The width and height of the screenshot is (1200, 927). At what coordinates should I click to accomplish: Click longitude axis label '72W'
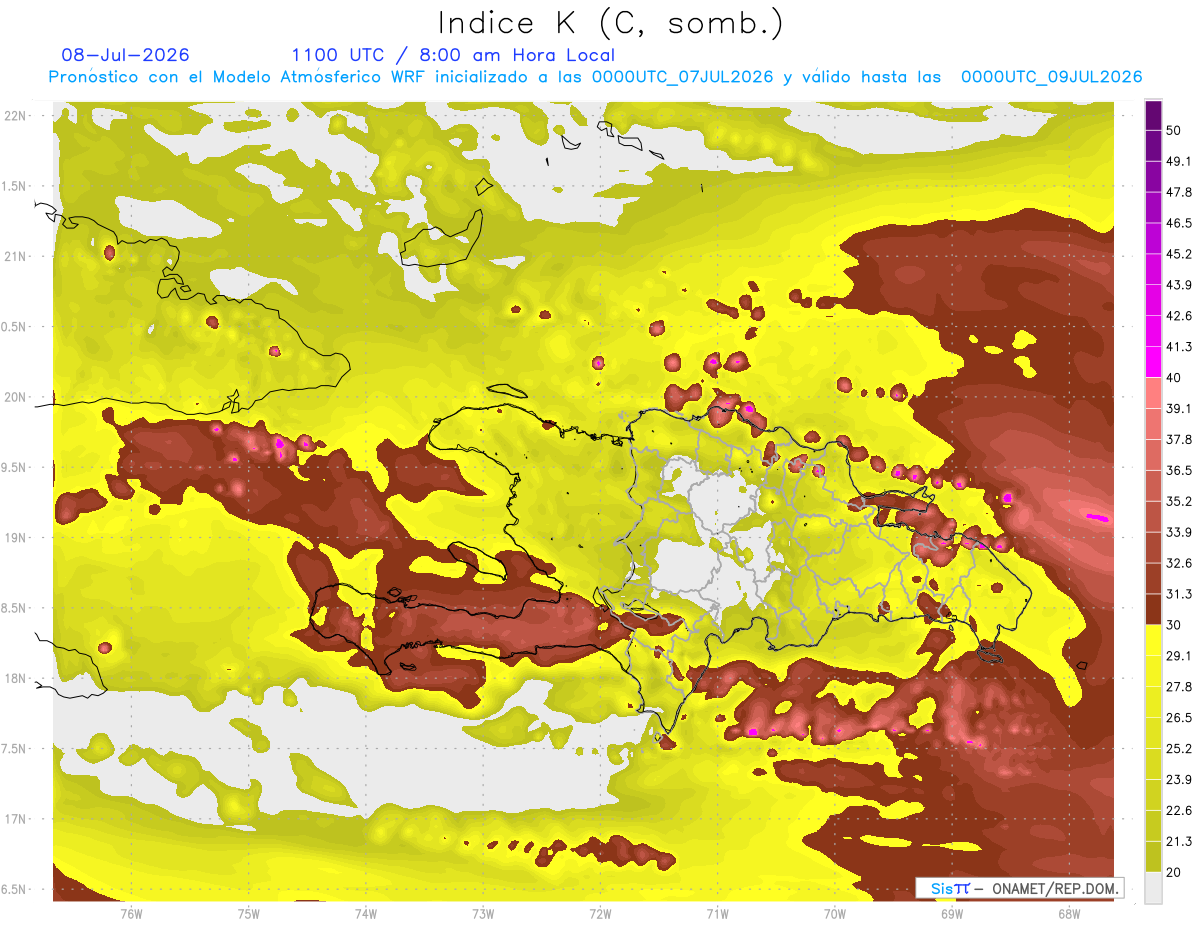point(600,913)
